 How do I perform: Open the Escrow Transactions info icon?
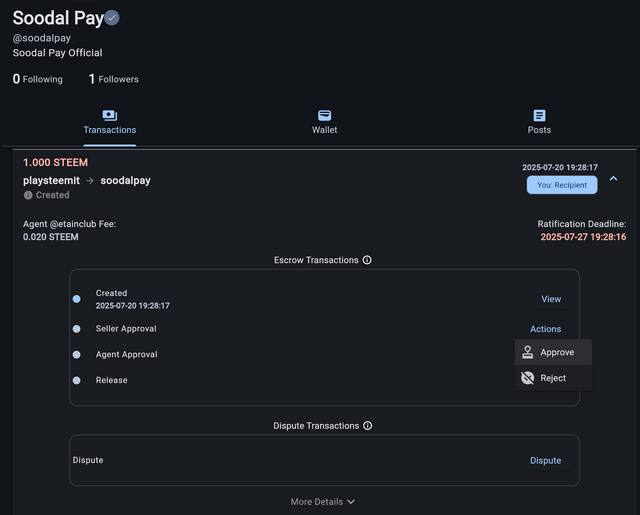point(367,260)
